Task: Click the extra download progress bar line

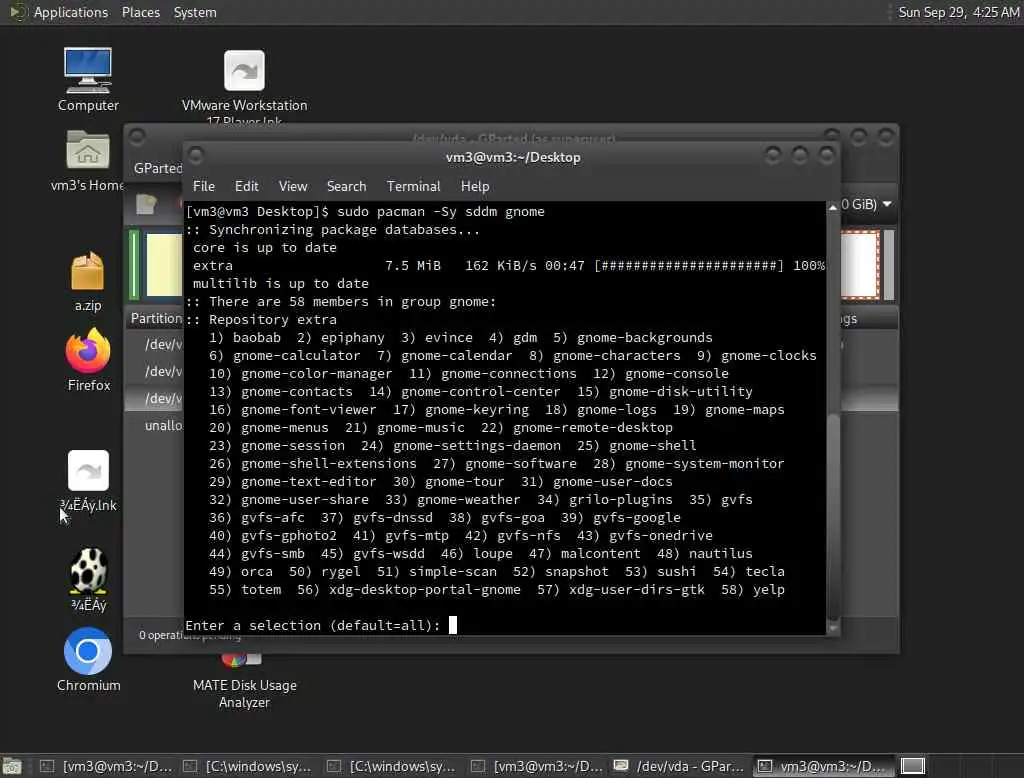Action: [508, 265]
